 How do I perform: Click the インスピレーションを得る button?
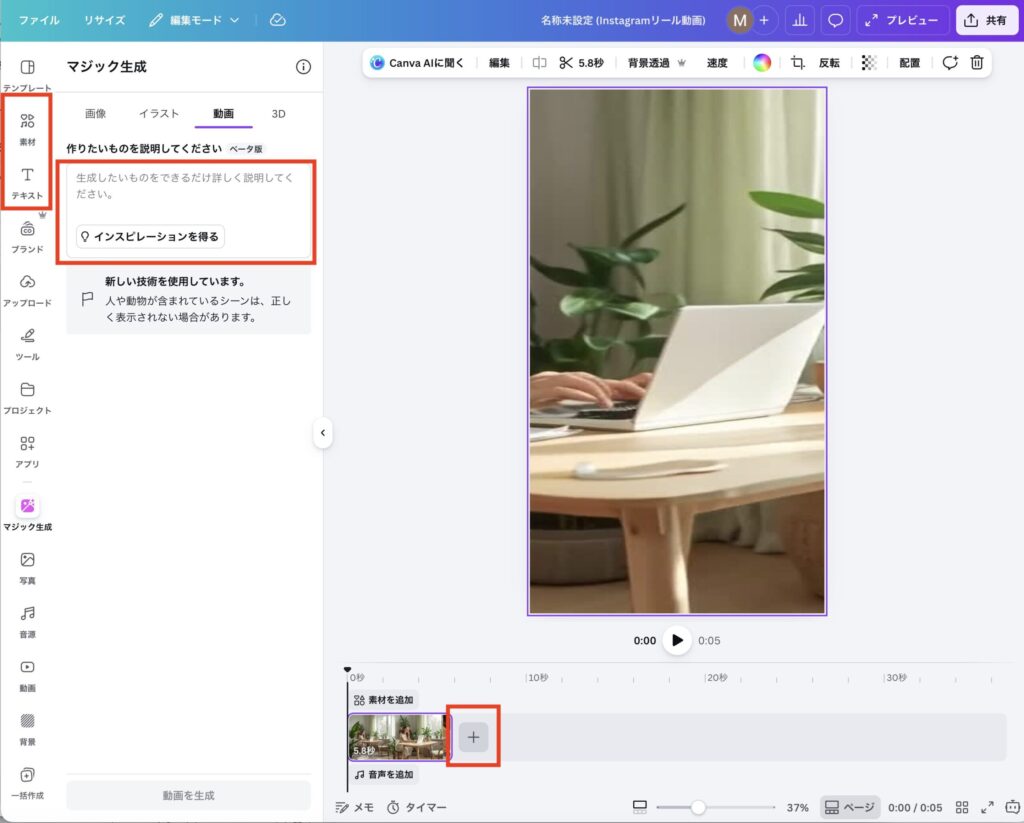point(148,236)
